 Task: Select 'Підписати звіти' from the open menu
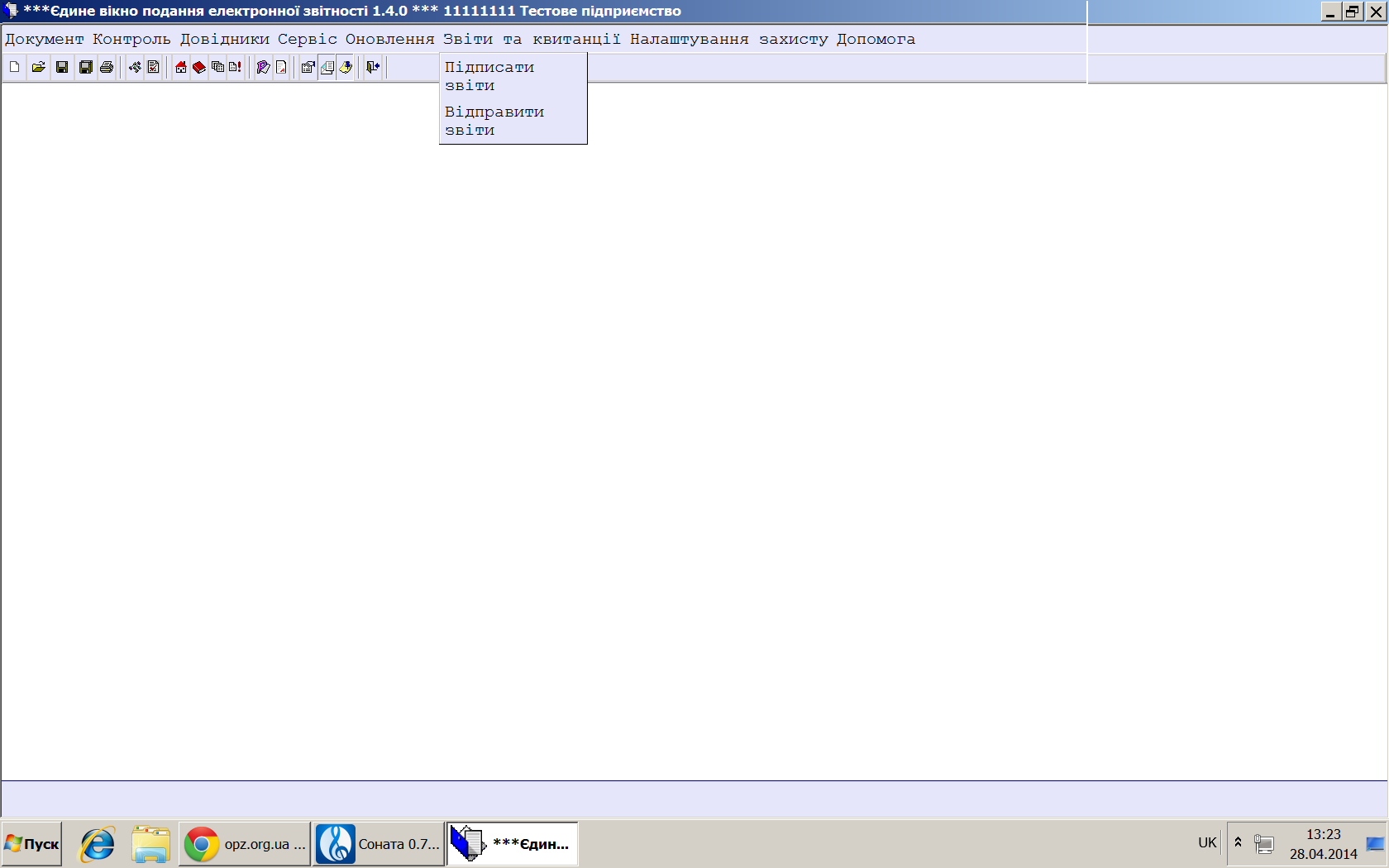[x=489, y=76]
